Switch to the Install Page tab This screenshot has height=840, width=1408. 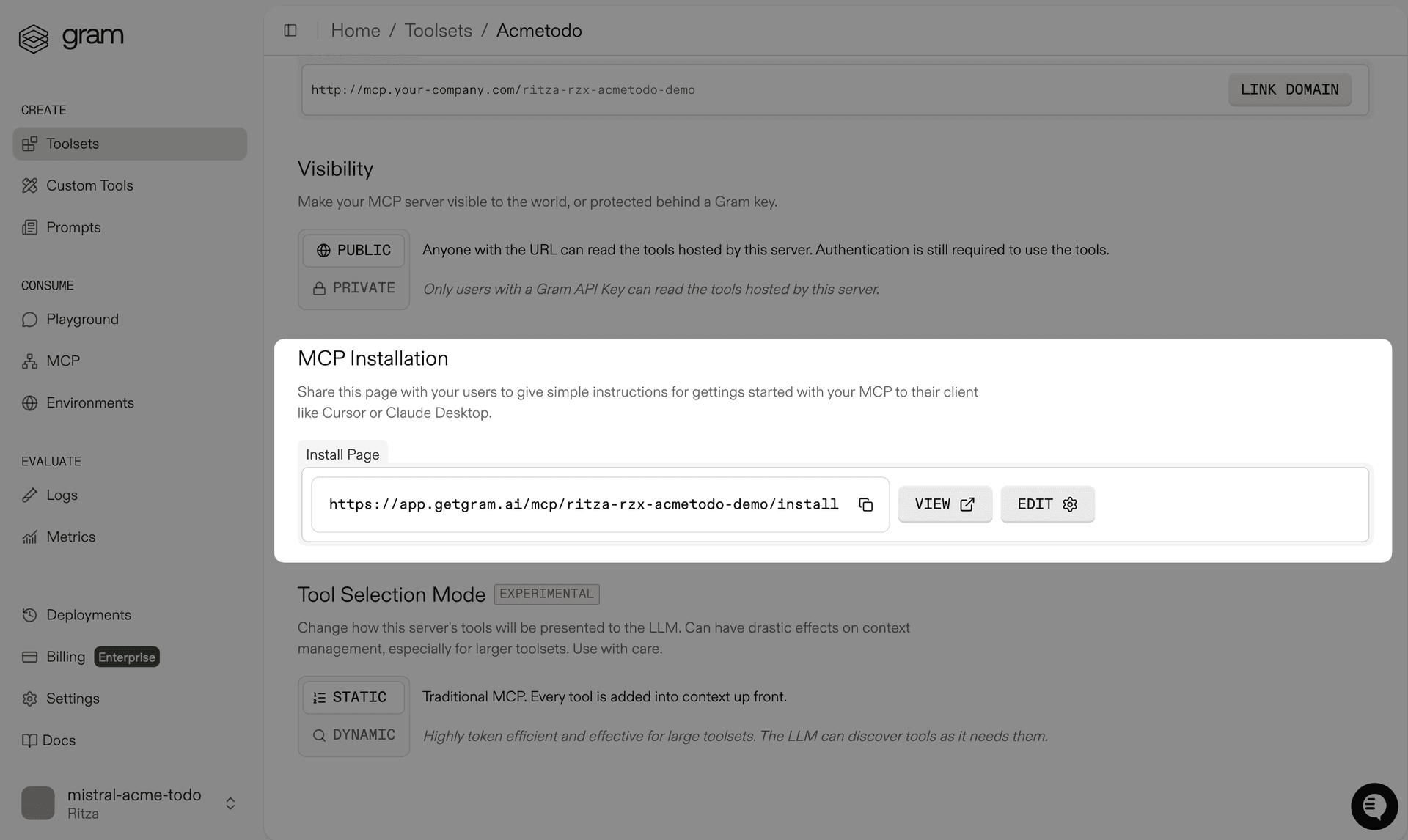[342, 454]
